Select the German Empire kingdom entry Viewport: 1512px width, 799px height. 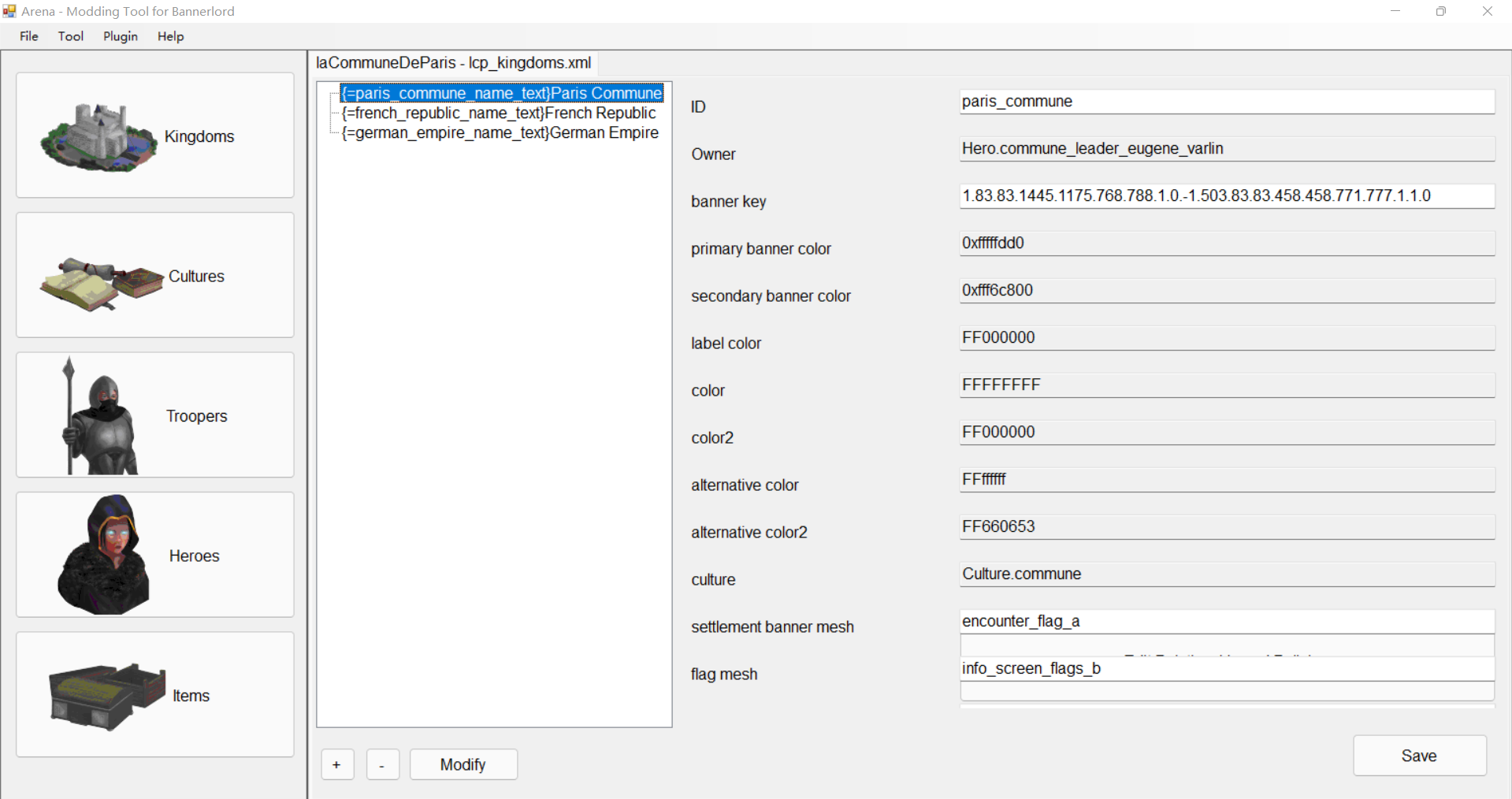pos(500,132)
